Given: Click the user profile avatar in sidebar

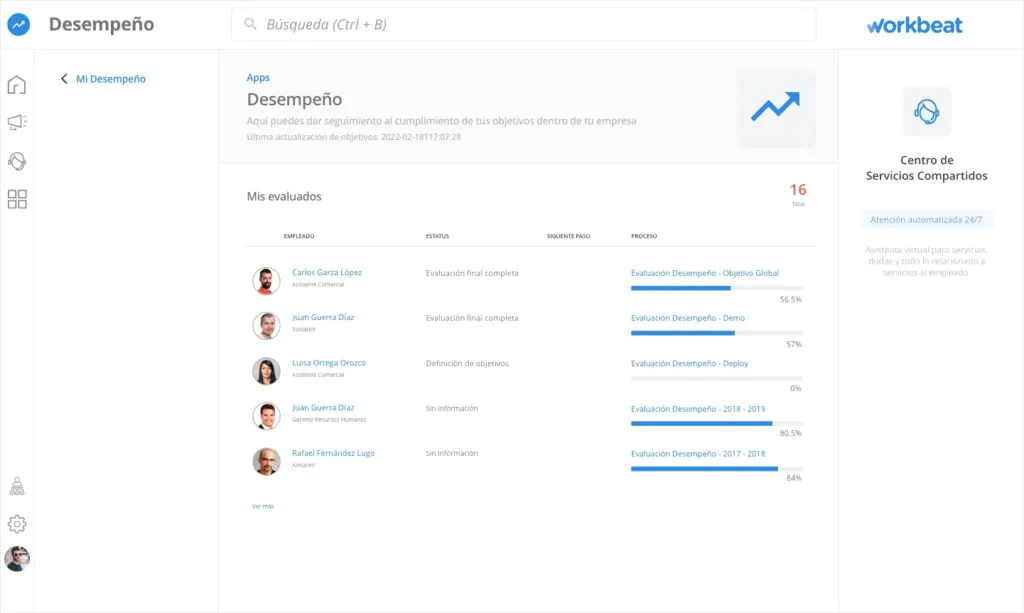Looking at the screenshot, I should pos(17,558).
